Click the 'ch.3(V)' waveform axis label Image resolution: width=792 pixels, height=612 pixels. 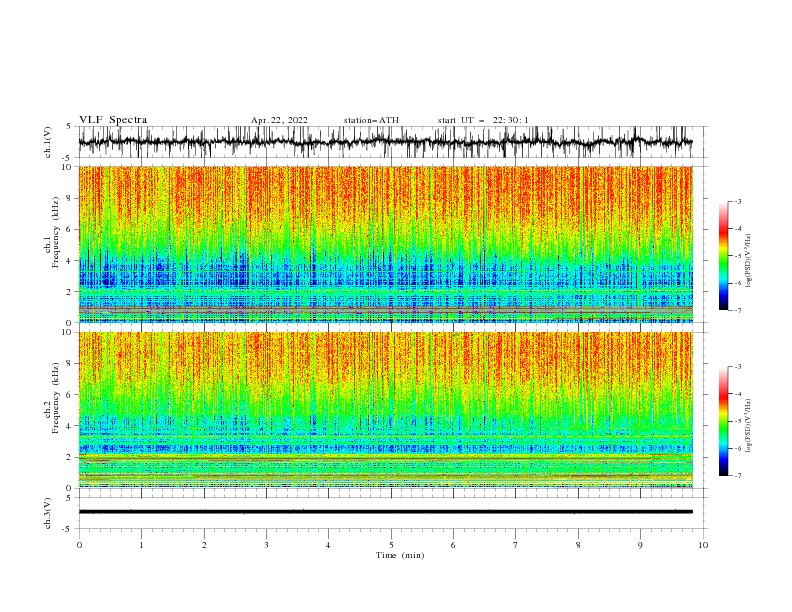coord(48,513)
